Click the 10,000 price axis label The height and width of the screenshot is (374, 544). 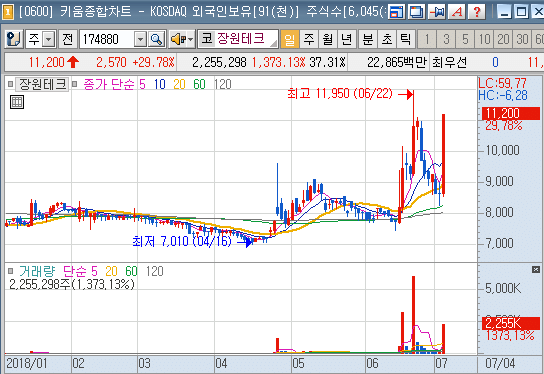pyautogui.click(x=502, y=150)
